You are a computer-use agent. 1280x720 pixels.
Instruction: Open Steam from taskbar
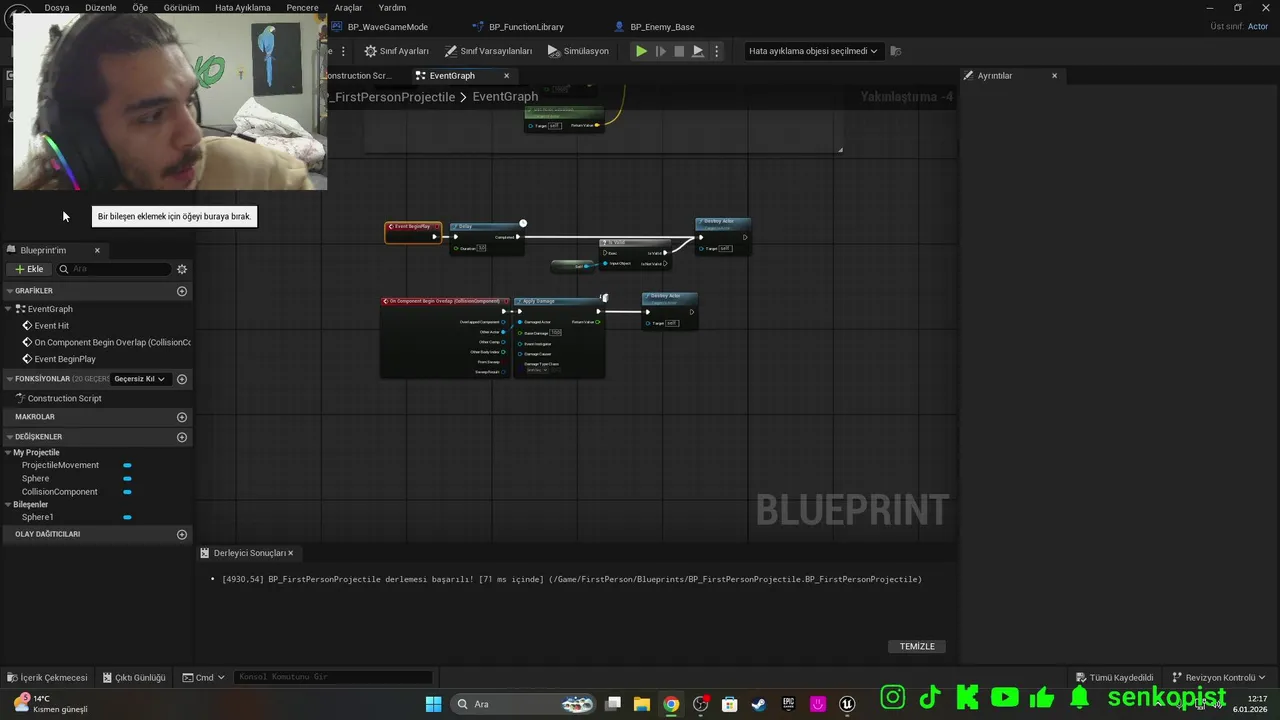[759, 704]
